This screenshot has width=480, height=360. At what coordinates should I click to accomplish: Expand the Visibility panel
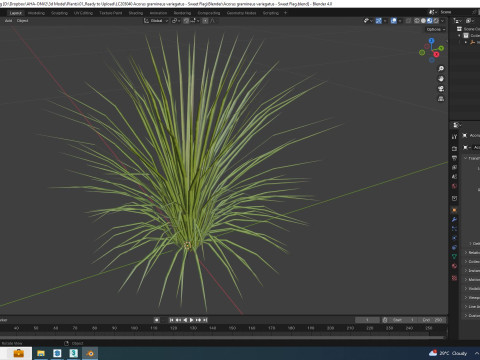pos(466,289)
